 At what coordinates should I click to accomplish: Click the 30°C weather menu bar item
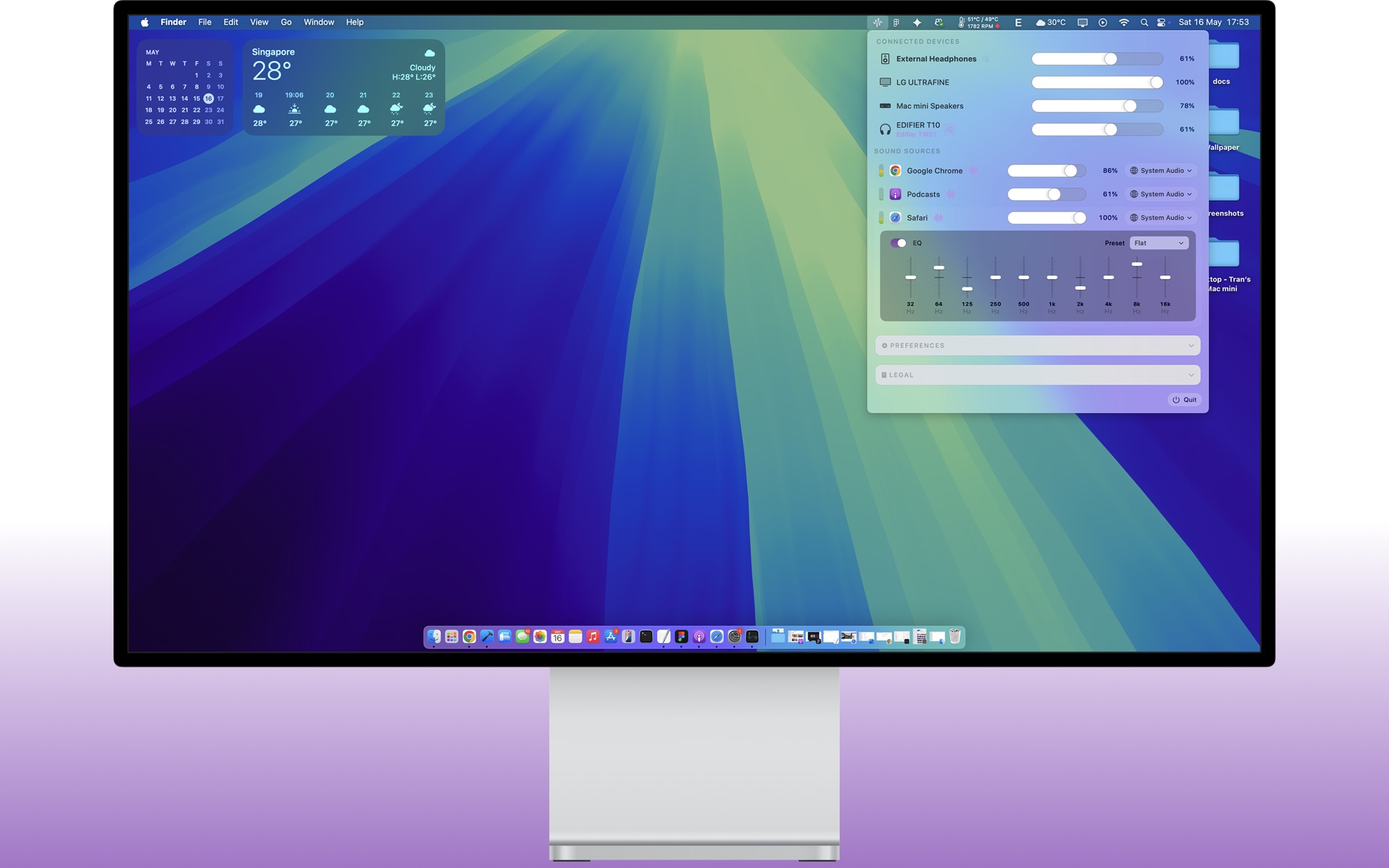[x=1050, y=22]
